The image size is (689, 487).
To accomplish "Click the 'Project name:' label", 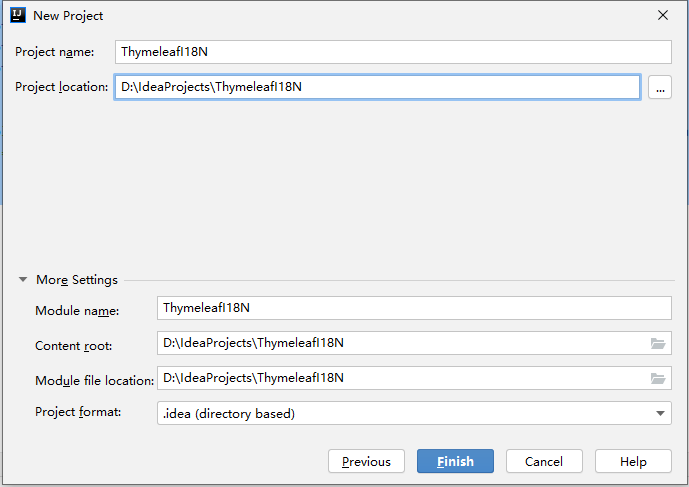I will [x=54, y=52].
